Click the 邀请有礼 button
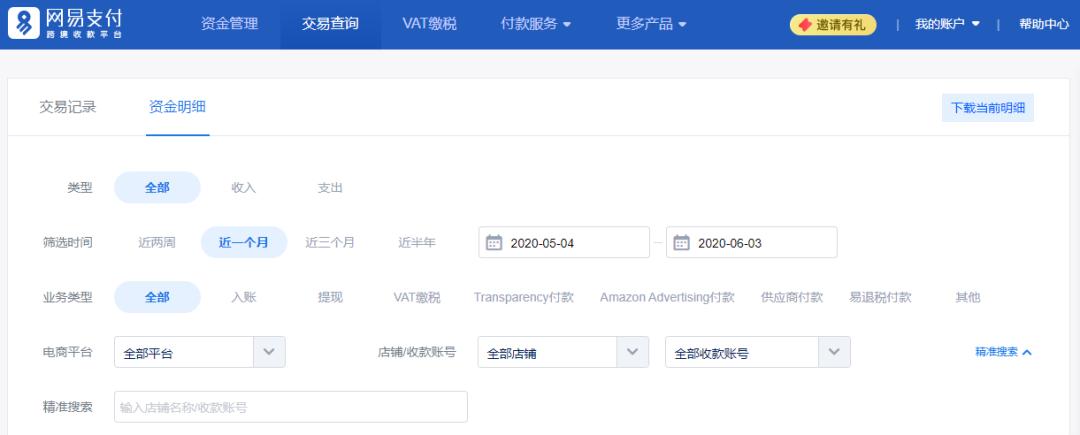The image size is (1080, 435). coord(833,25)
